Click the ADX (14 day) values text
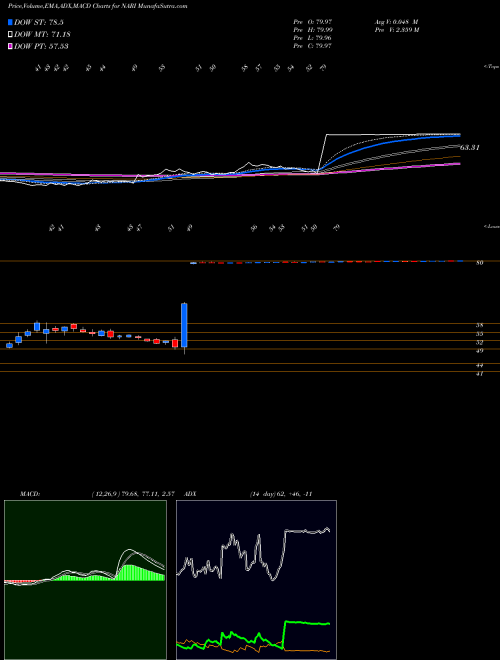The image size is (500, 660). (x=280, y=494)
